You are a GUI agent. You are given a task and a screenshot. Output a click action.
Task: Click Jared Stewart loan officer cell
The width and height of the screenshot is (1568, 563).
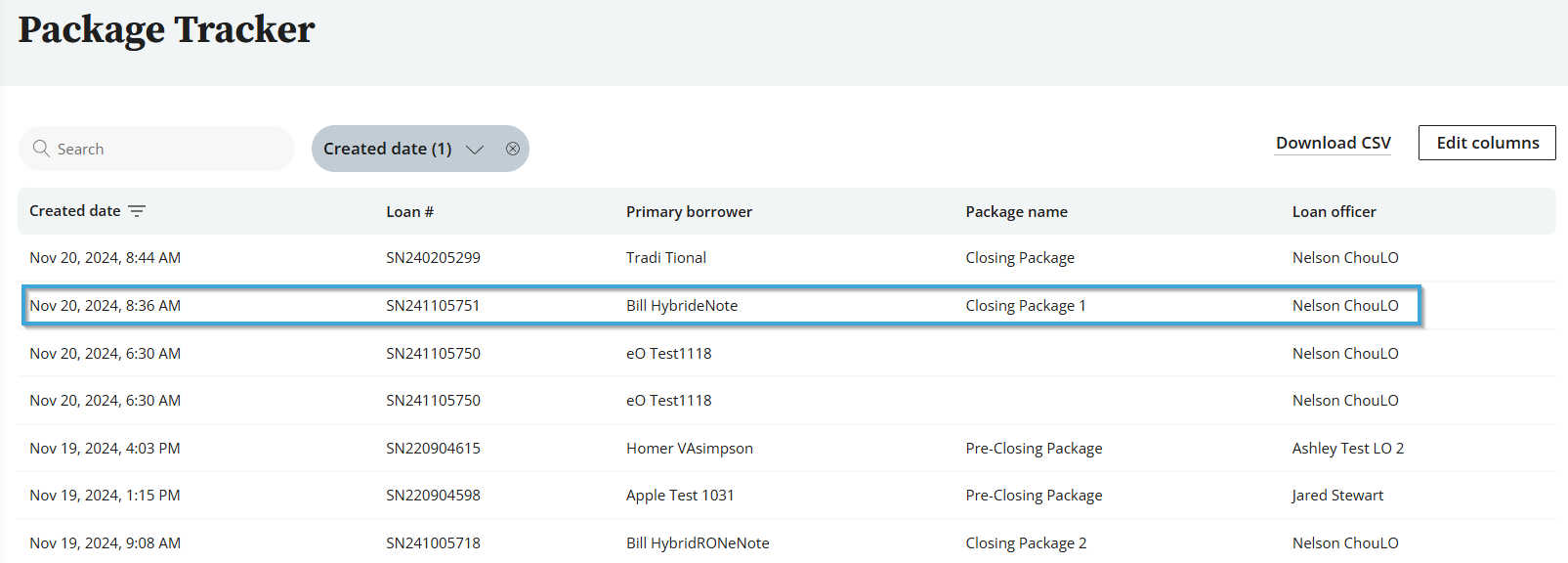point(1337,496)
